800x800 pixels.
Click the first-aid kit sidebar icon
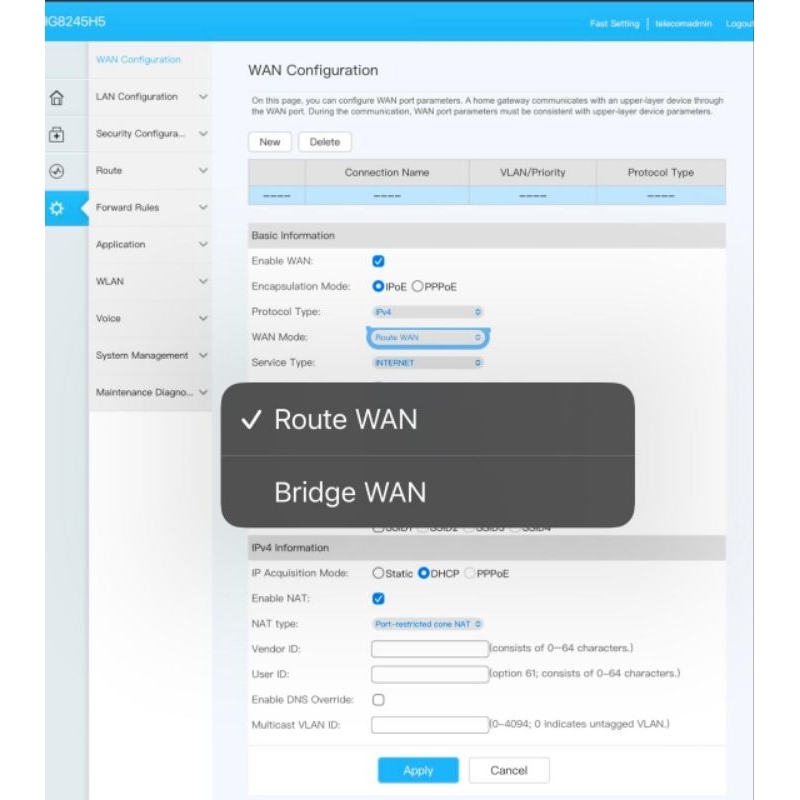coord(57,135)
